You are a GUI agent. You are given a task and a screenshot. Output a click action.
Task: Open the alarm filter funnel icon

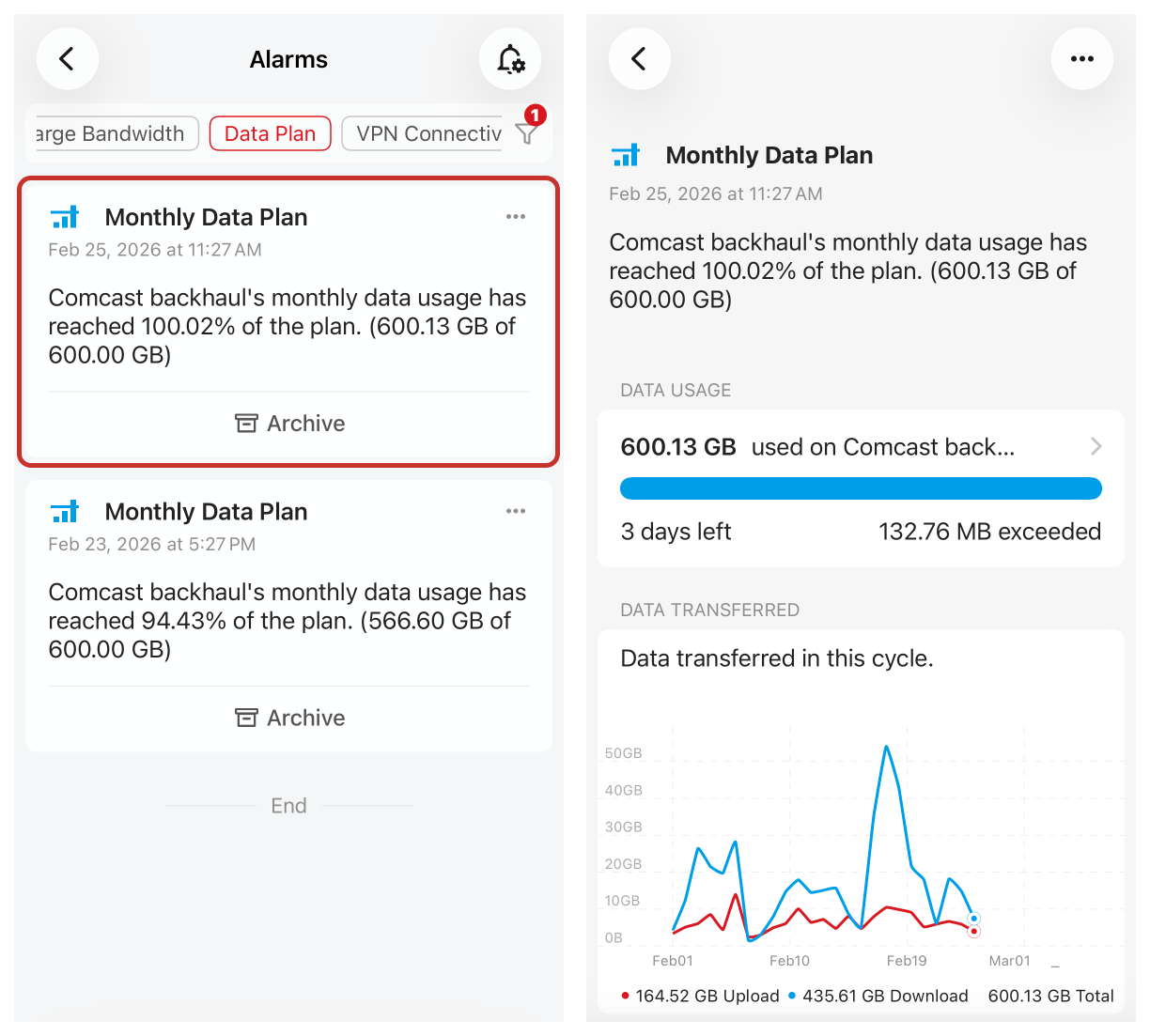tap(527, 133)
